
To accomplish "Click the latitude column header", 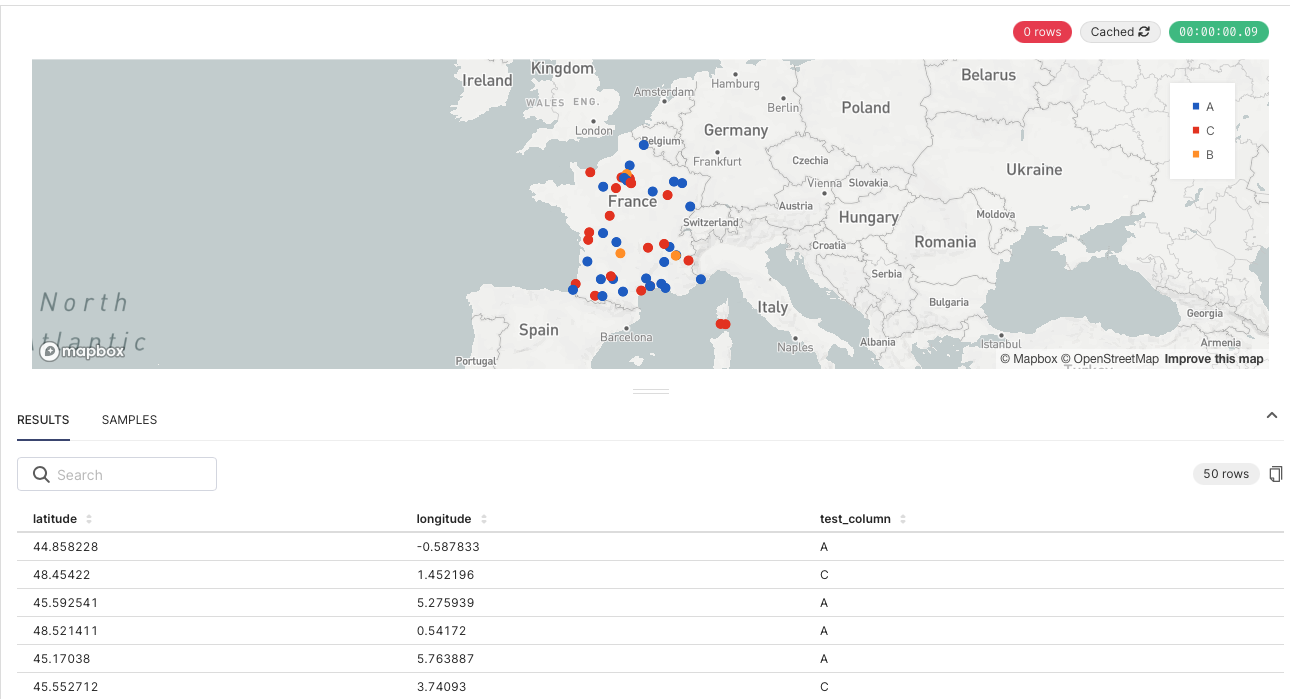I will pos(55,519).
